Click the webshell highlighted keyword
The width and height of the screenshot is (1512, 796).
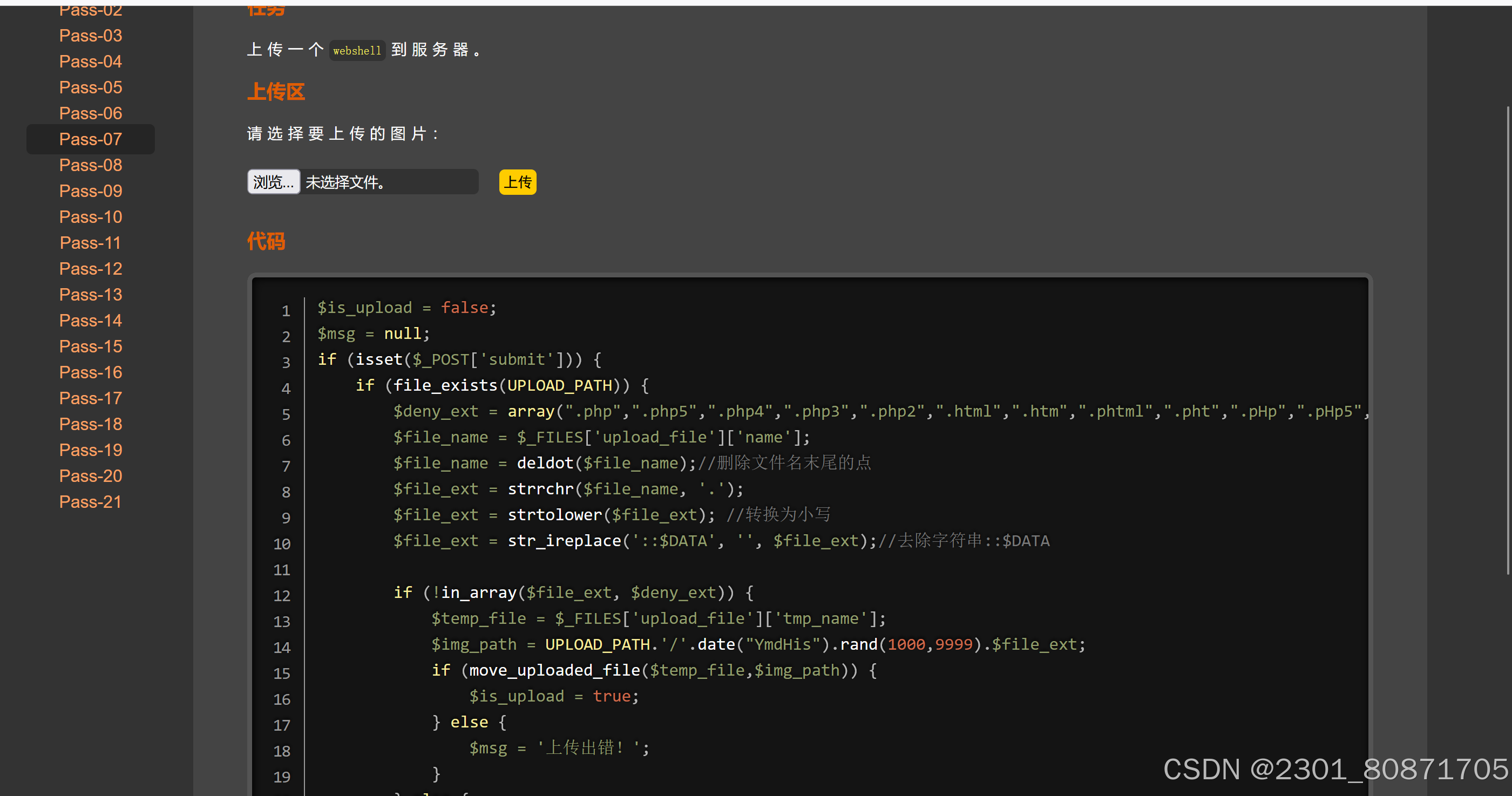point(357,50)
